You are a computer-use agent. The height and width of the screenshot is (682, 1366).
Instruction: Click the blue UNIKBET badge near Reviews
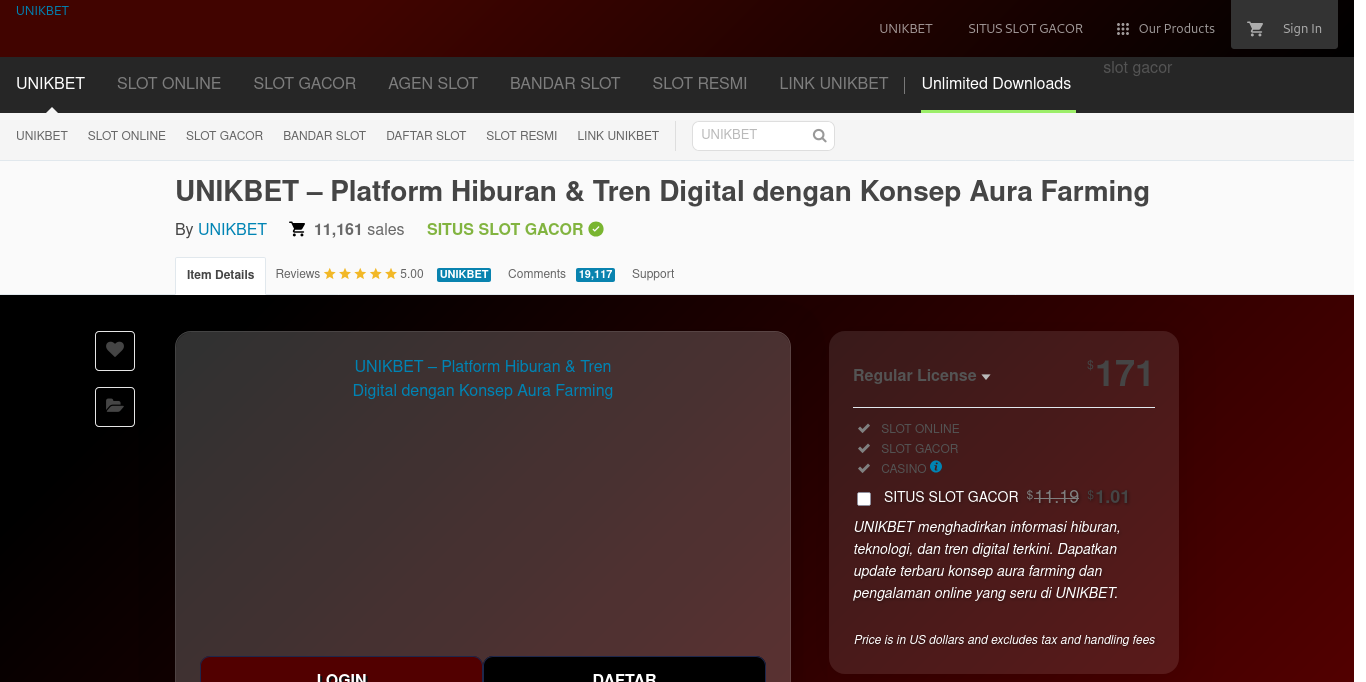[463, 274]
